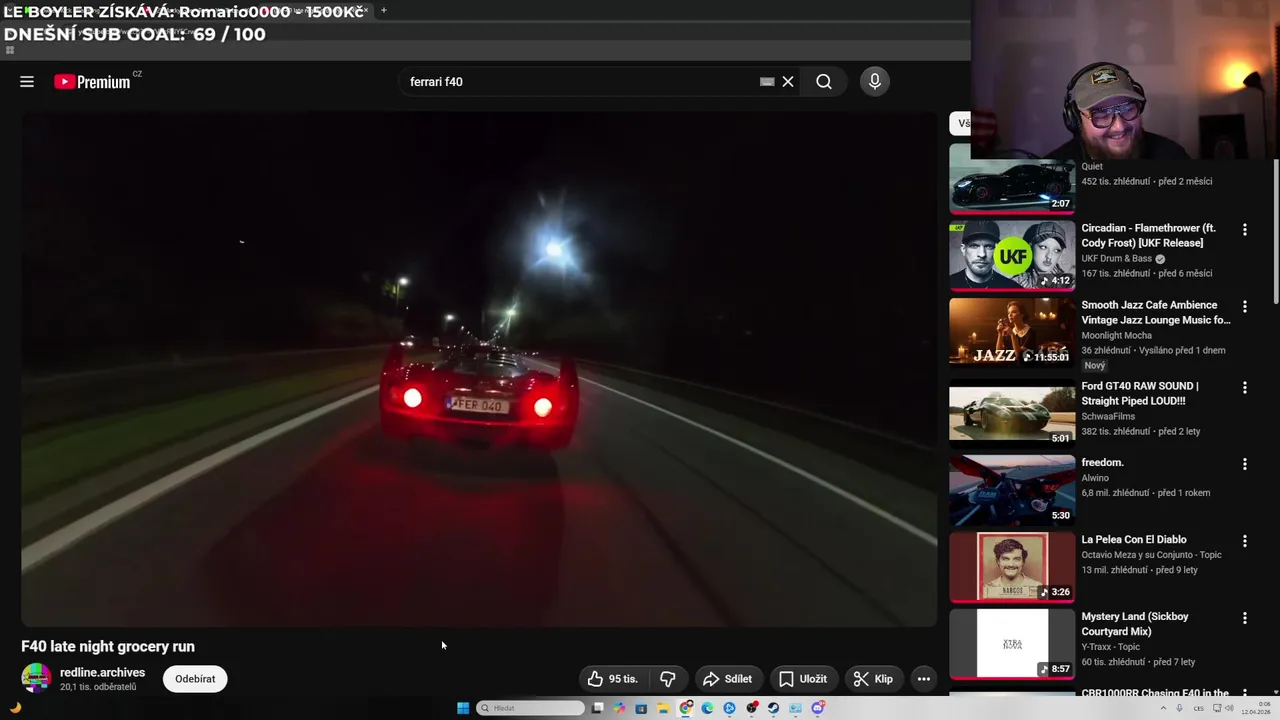Open options menu for Mystery Land video
Image resolution: width=1280 pixels, height=720 pixels.
click(x=1245, y=619)
